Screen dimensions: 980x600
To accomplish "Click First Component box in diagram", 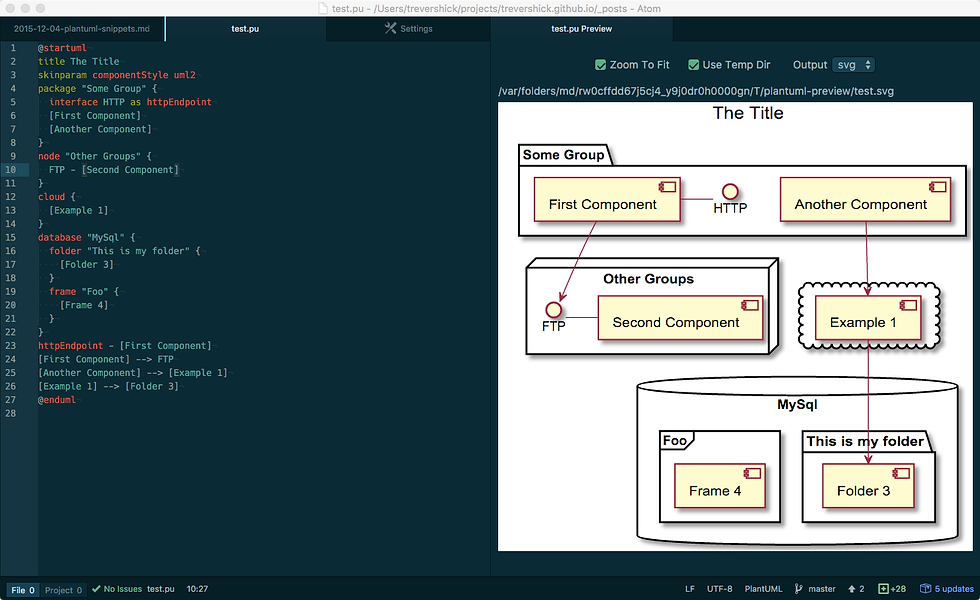I will pyautogui.click(x=607, y=199).
